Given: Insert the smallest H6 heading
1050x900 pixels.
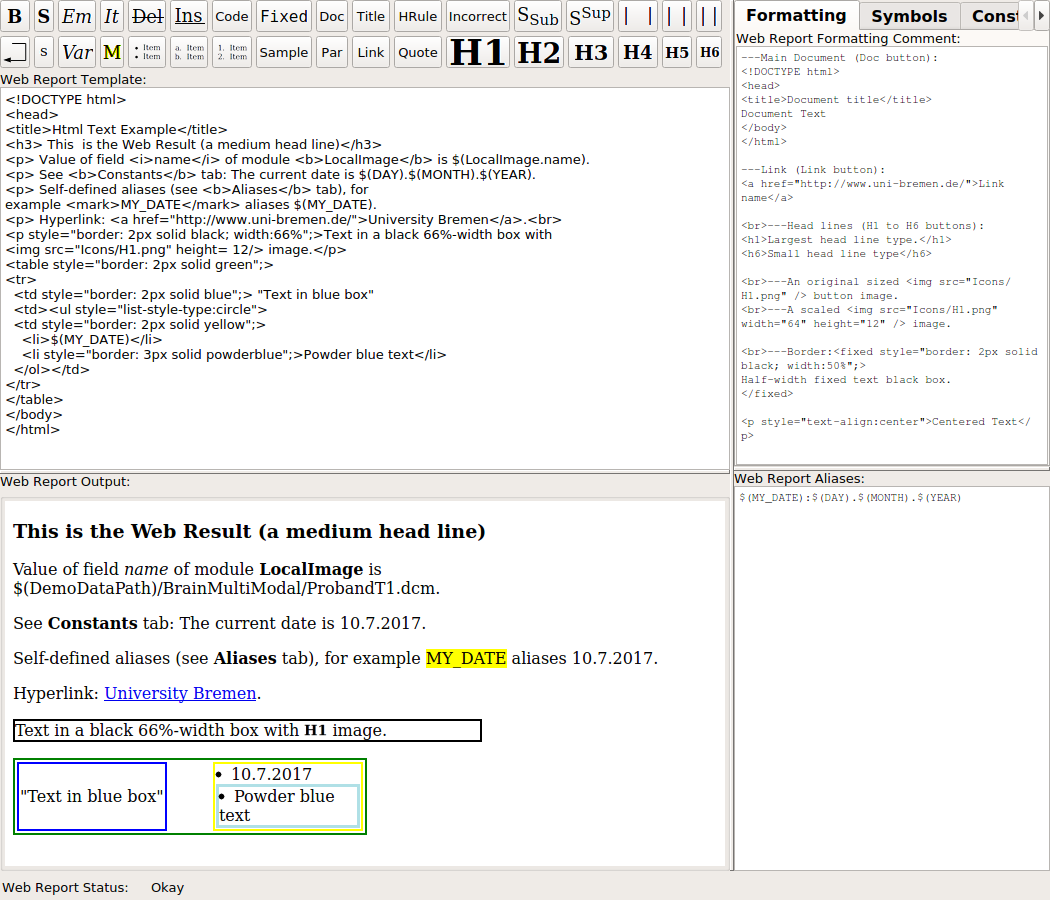Looking at the screenshot, I should point(709,52).
